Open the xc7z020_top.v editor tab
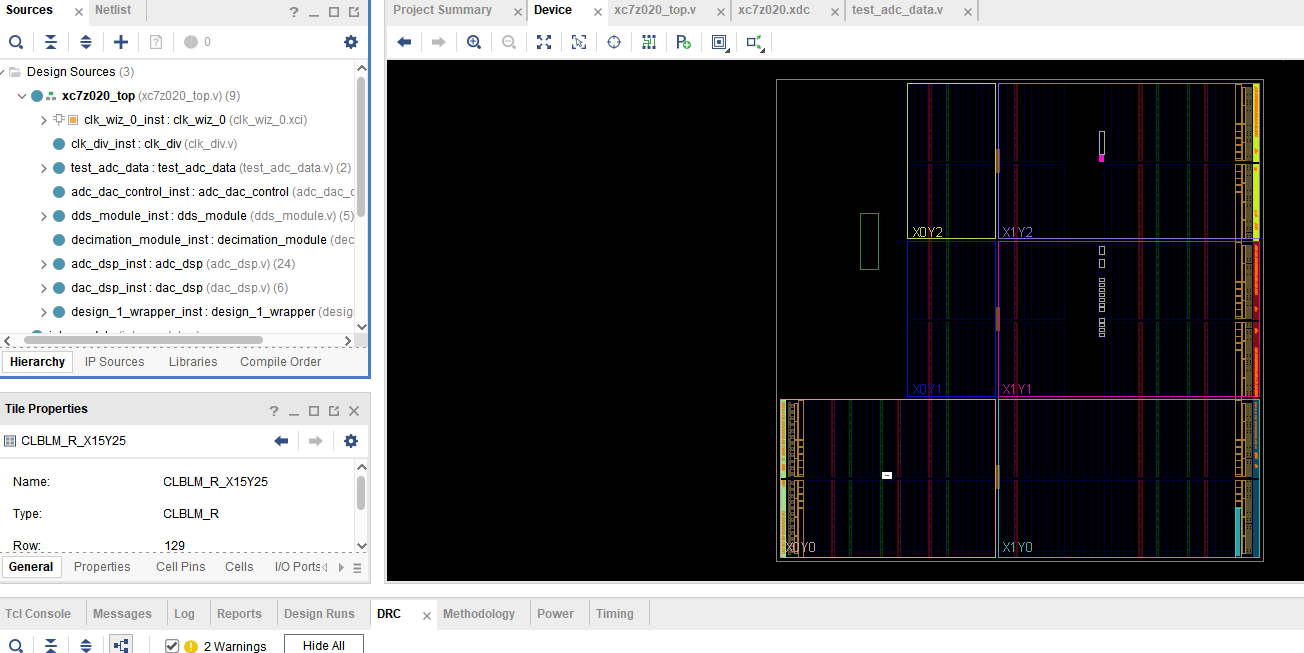This screenshot has width=1304, height=653. 655,10
